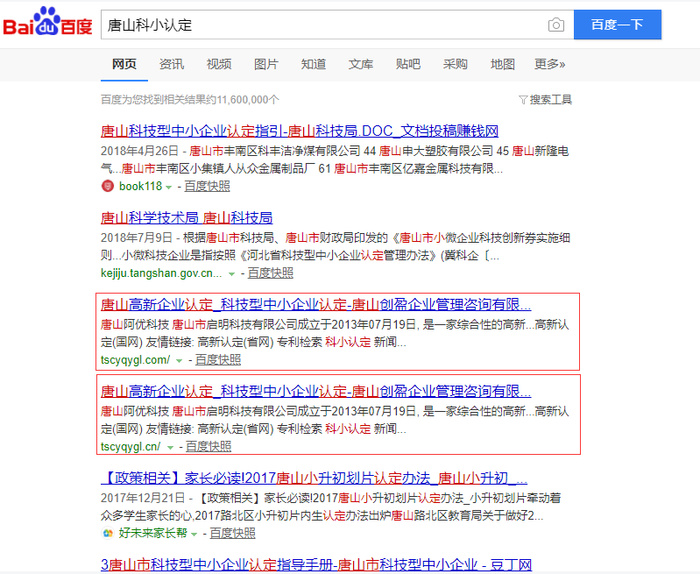
Task: Open 【政策相关】家长必读 result link
Action: [314, 478]
